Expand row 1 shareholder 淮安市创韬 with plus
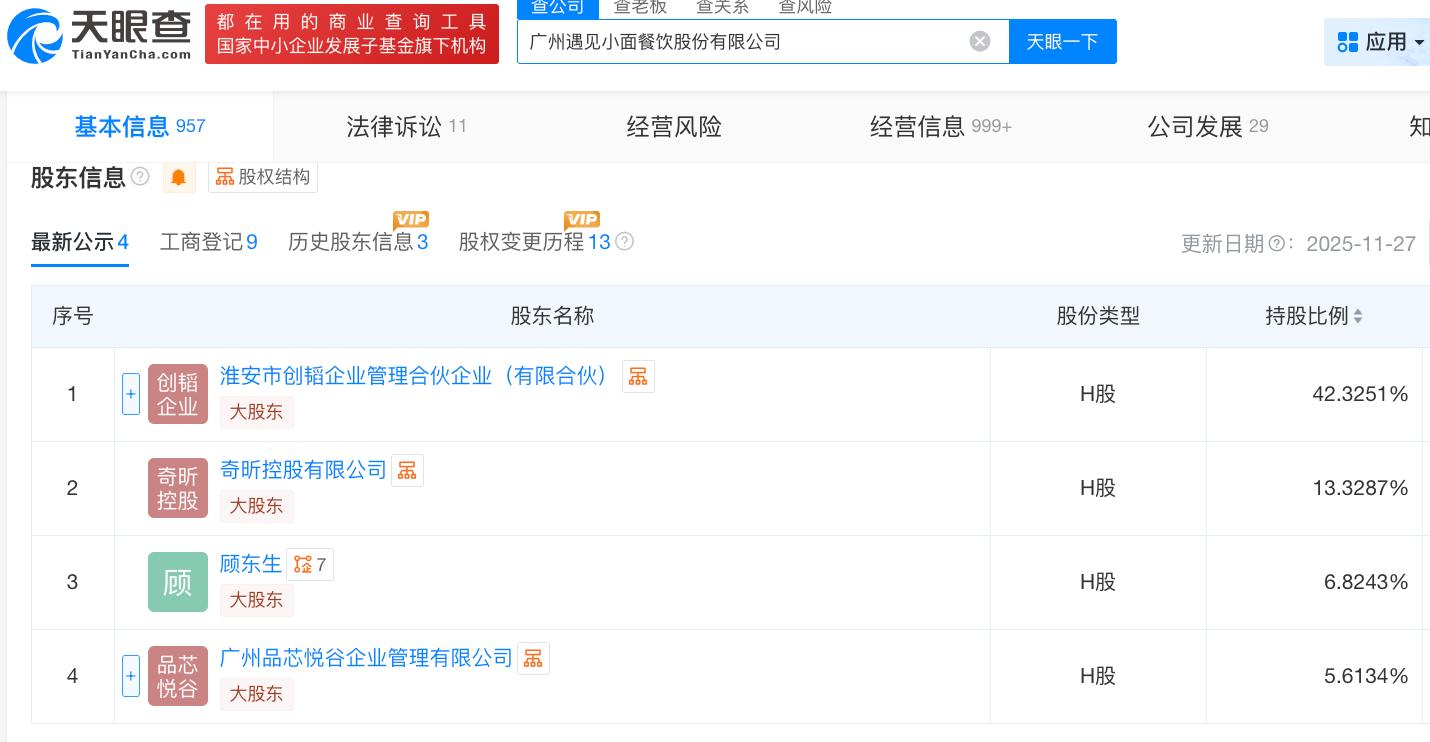Screen dimensions: 1430x742 pyautogui.click(x=131, y=394)
